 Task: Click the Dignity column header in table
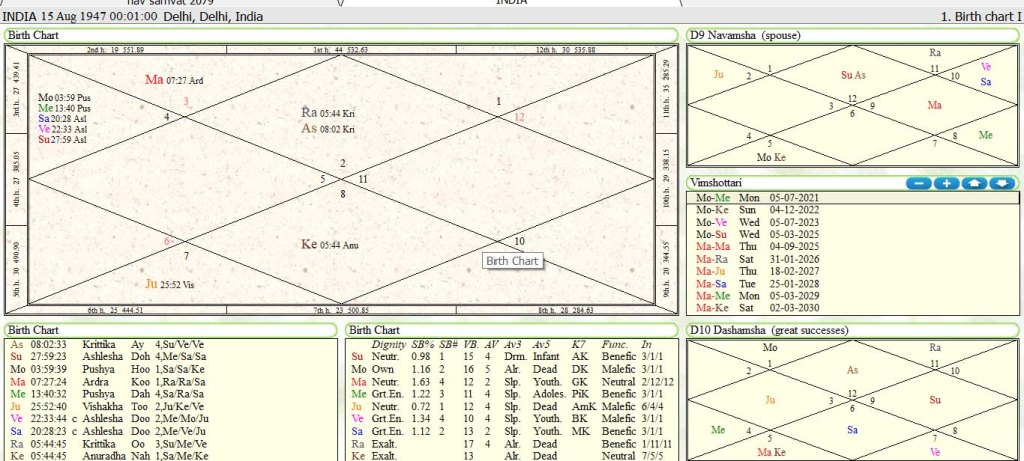(388, 344)
